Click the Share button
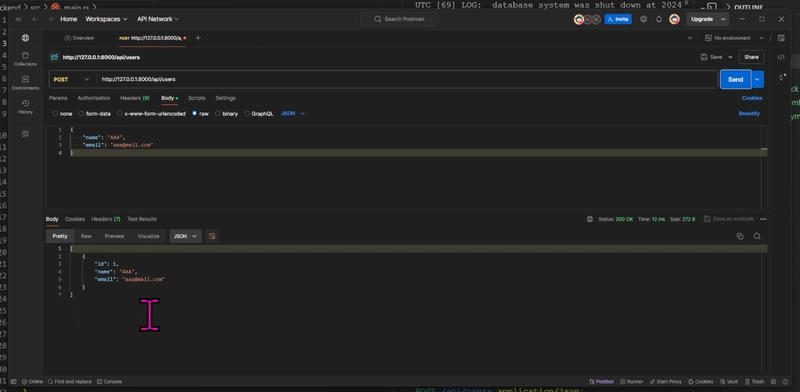Viewport: 800px width, 392px height. coord(751,57)
